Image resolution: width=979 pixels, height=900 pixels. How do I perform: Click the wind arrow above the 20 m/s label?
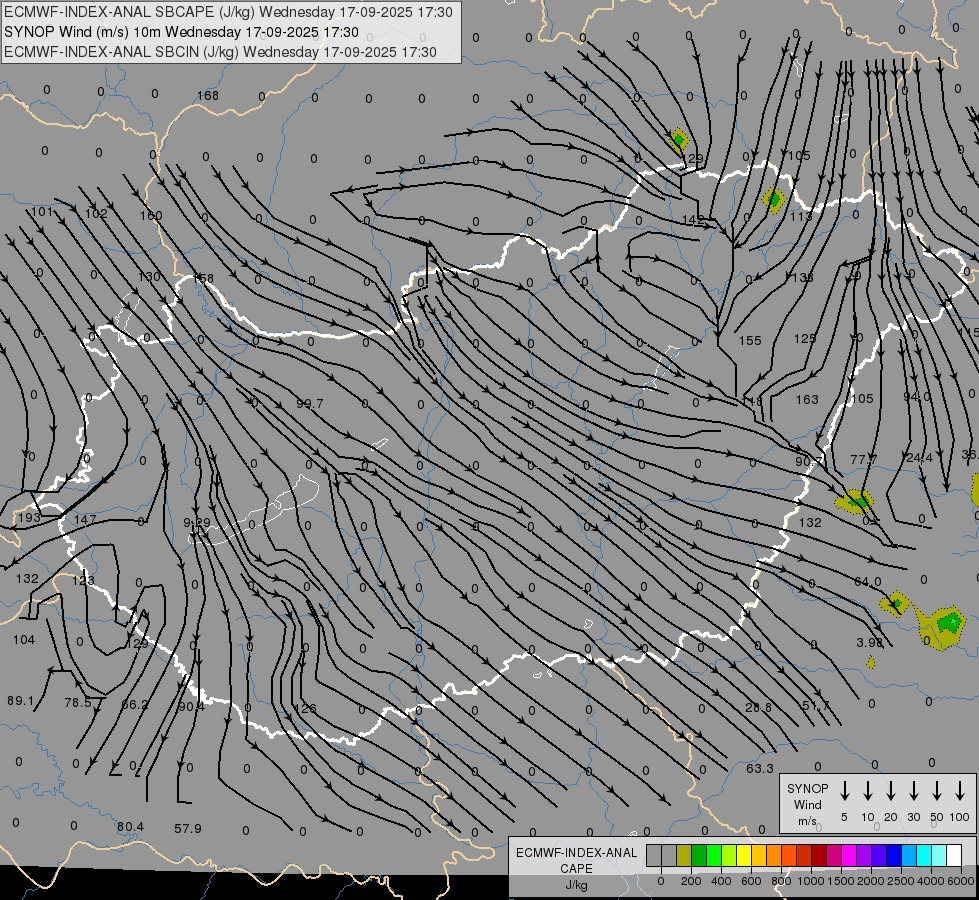pyautogui.click(x=890, y=791)
